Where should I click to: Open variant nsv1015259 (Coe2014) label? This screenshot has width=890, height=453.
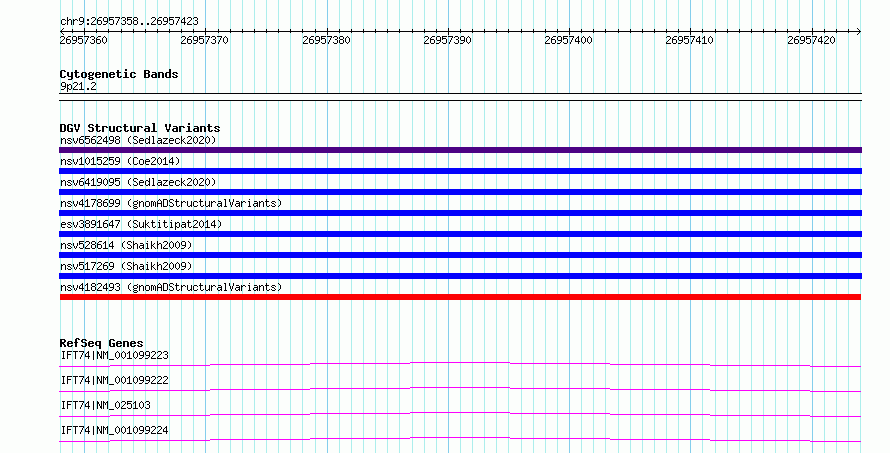coord(120,161)
